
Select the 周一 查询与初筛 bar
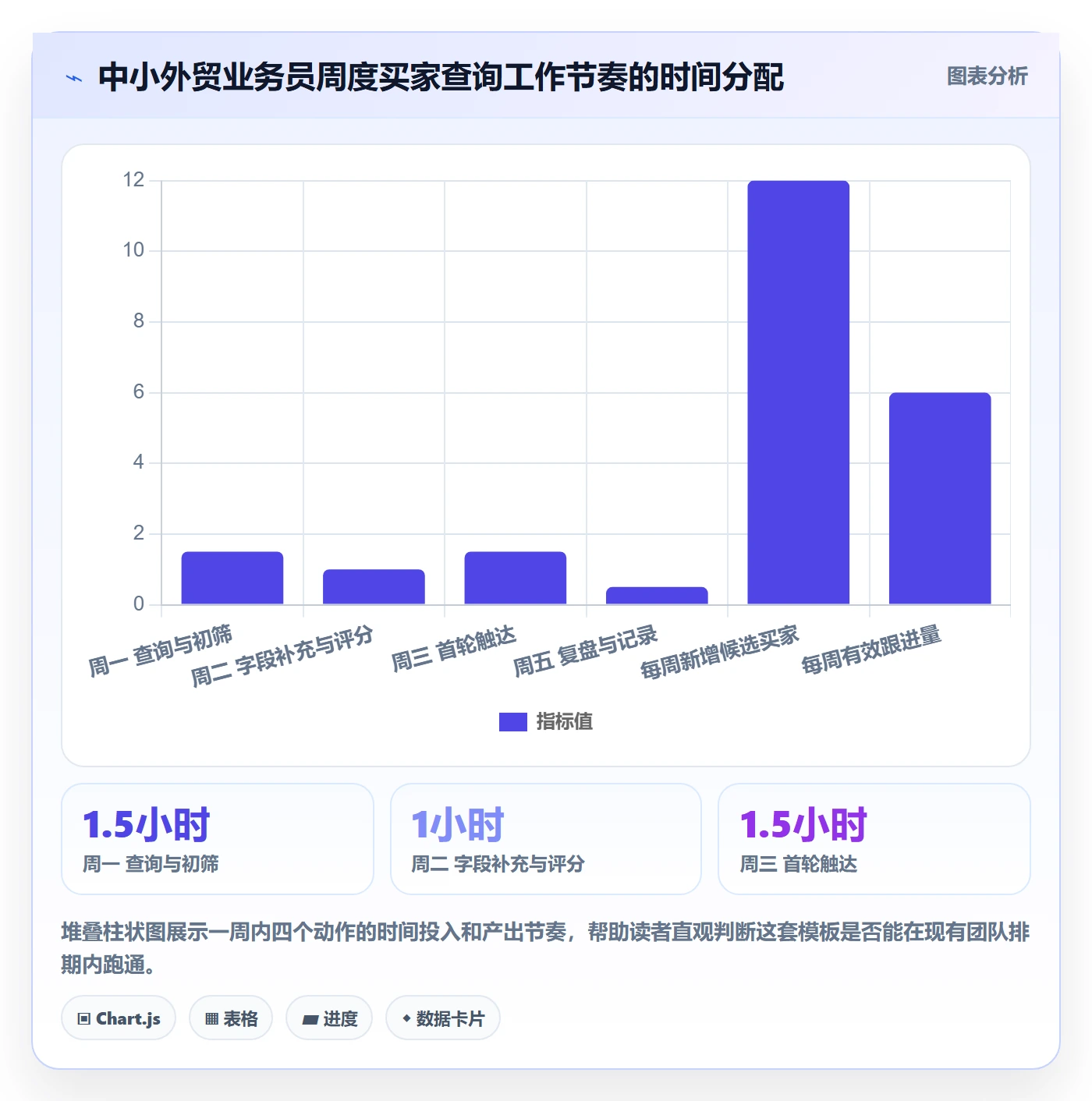click(232, 578)
